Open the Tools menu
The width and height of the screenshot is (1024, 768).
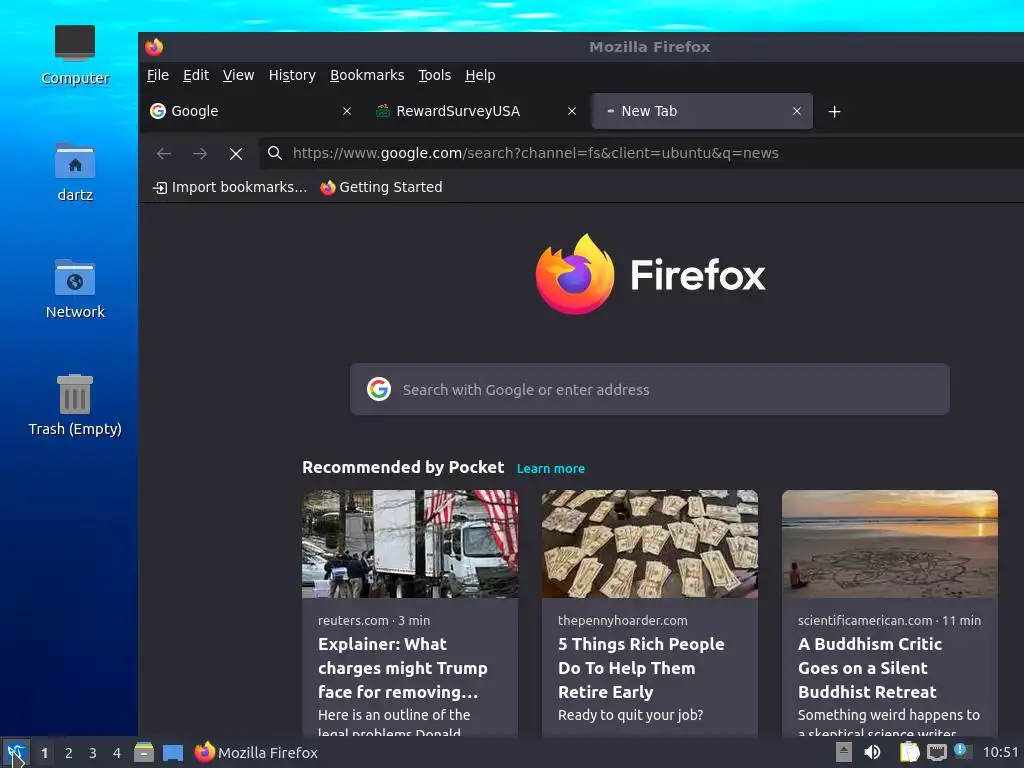point(435,75)
